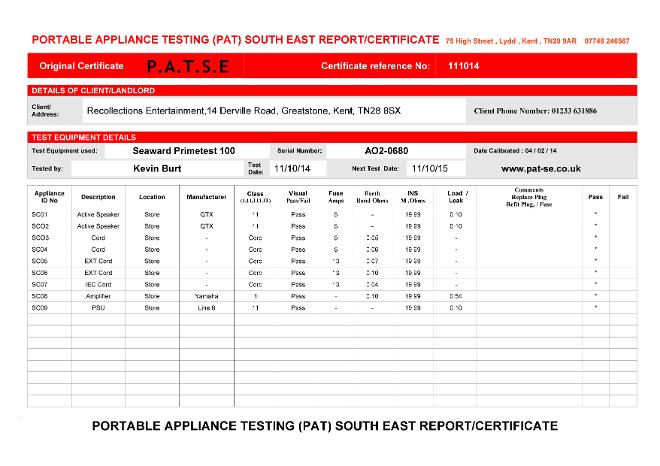The width and height of the screenshot is (660, 466).
Task: Click the Appliance ID No column header
Action: (49, 196)
